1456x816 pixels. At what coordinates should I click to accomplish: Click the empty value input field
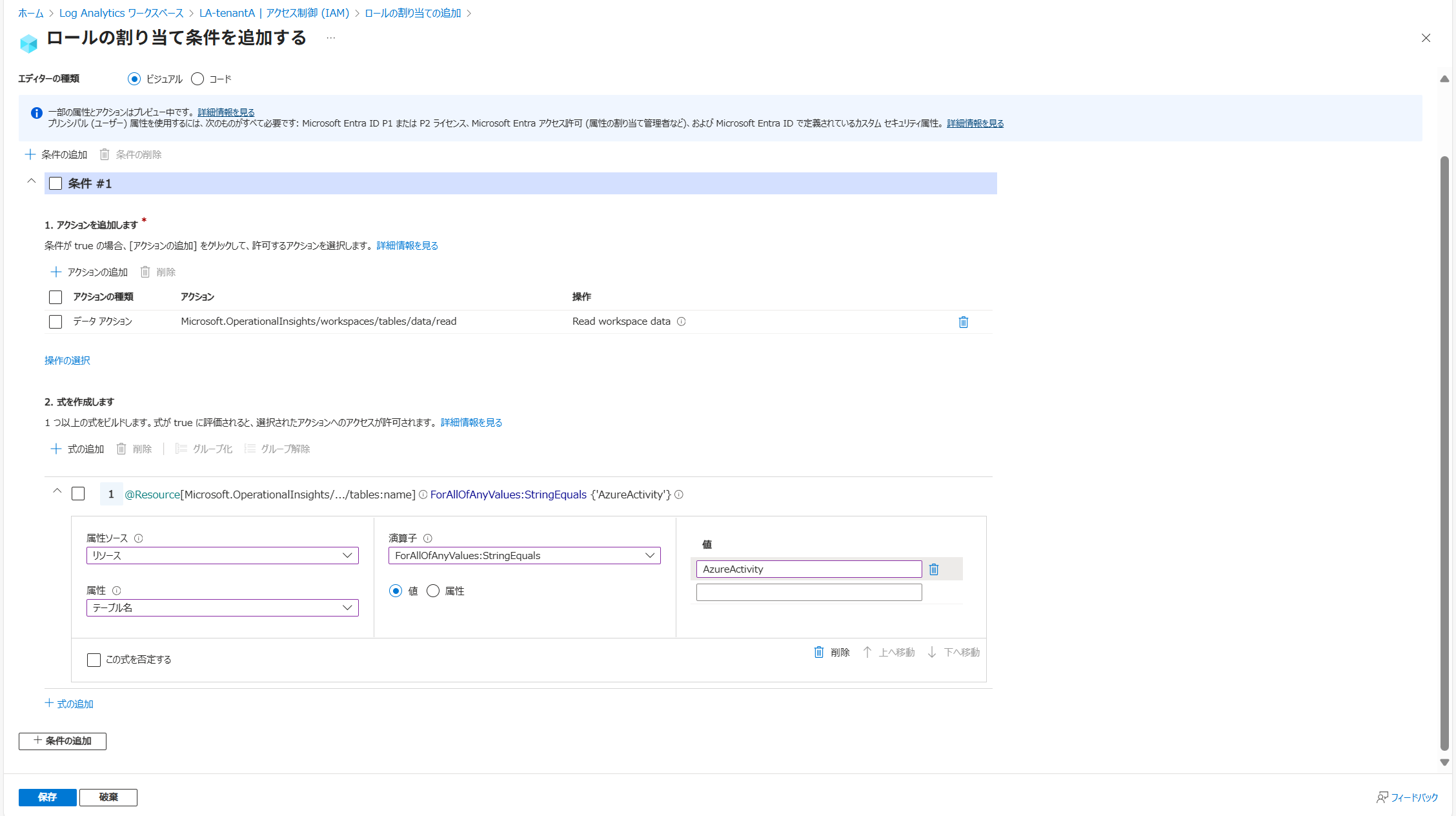[x=809, y=592]
